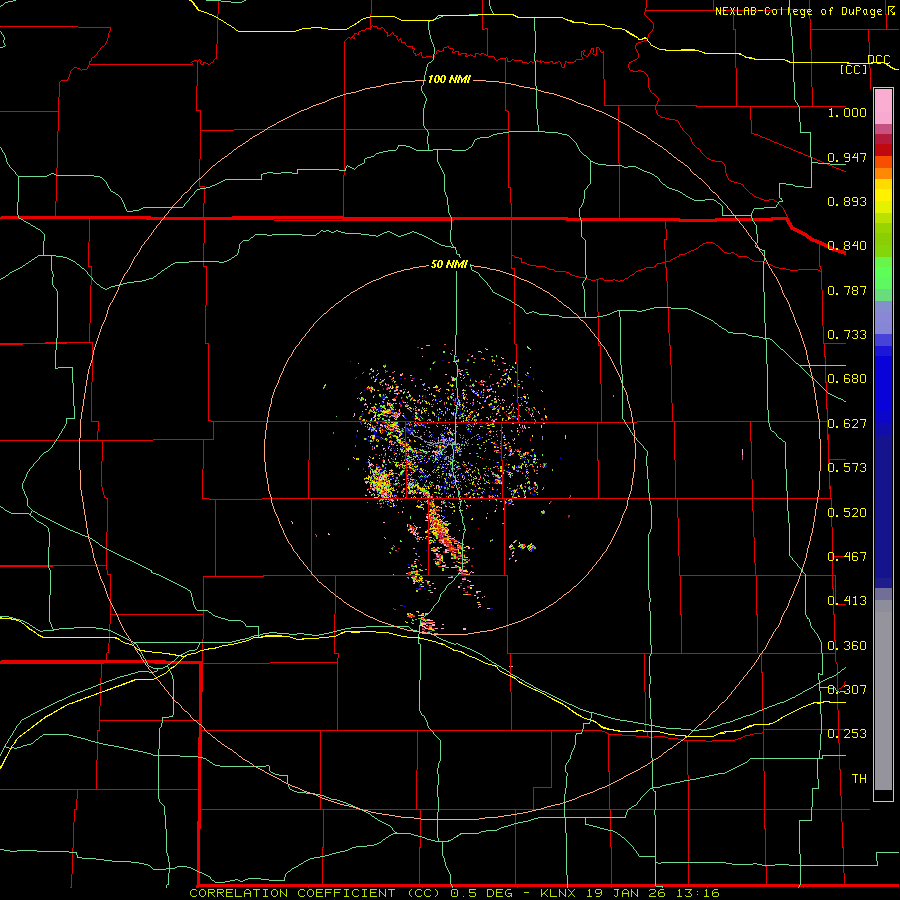Click the 0.467 scale value
Screen dimensions: 900x900
[847, 557]
